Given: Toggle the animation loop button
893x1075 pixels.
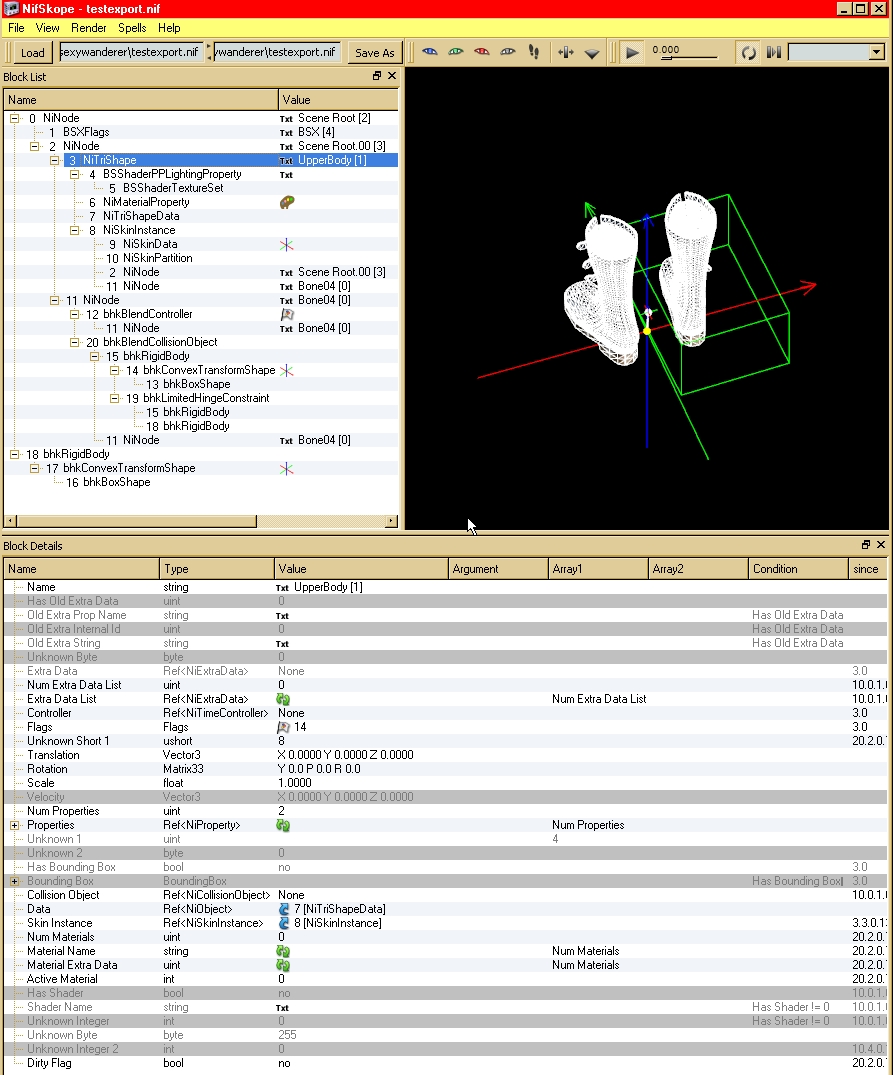Looking at the screenshot, I should click(x=748, y=53).
